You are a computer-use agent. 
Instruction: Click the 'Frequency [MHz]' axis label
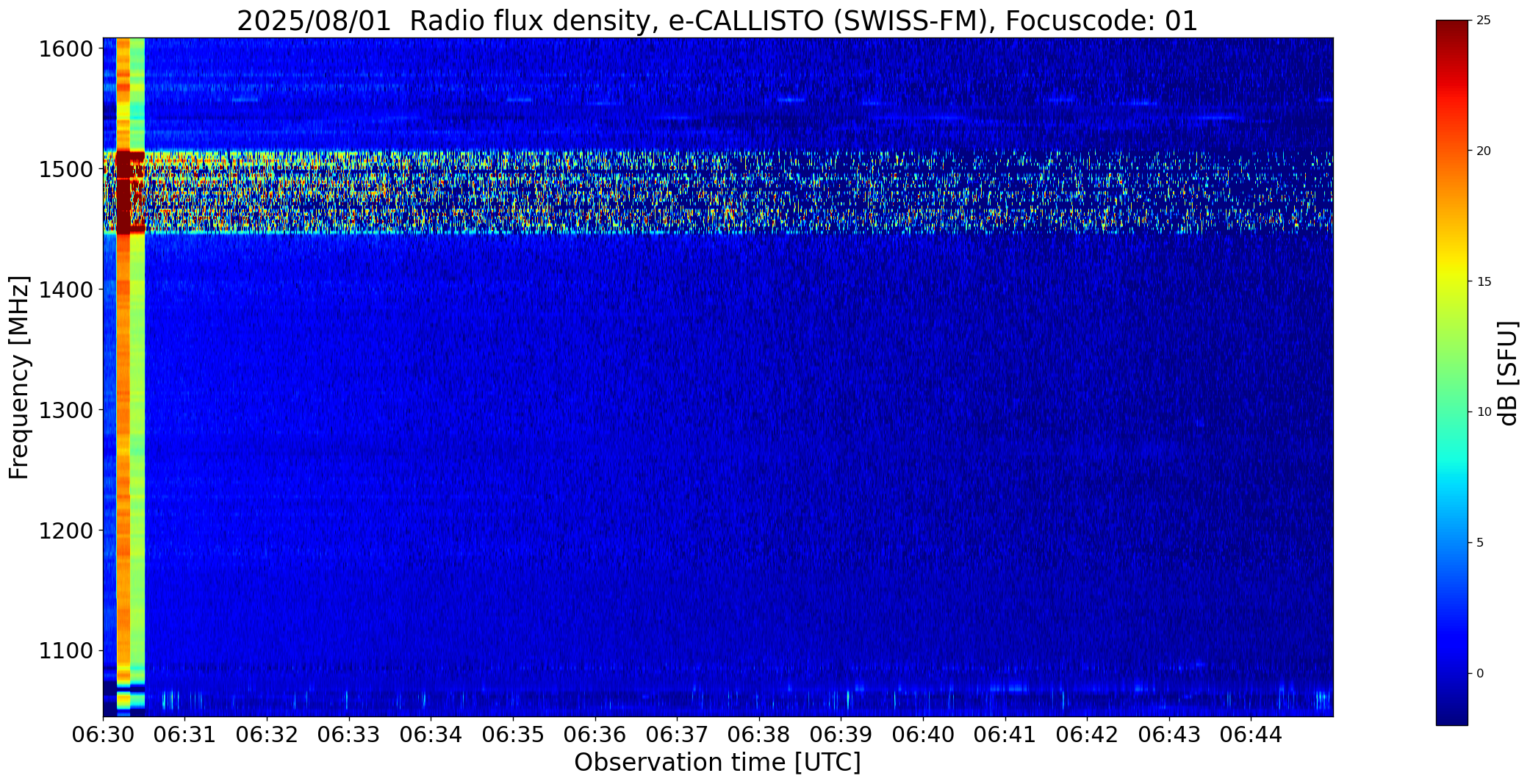20,377
